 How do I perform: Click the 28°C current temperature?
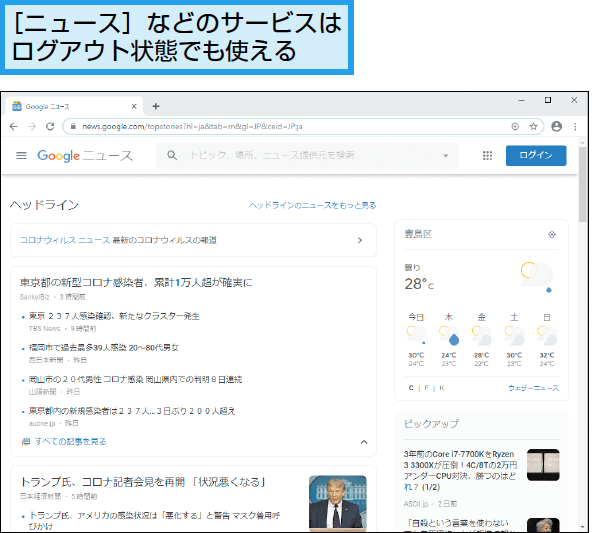(419, 284)
